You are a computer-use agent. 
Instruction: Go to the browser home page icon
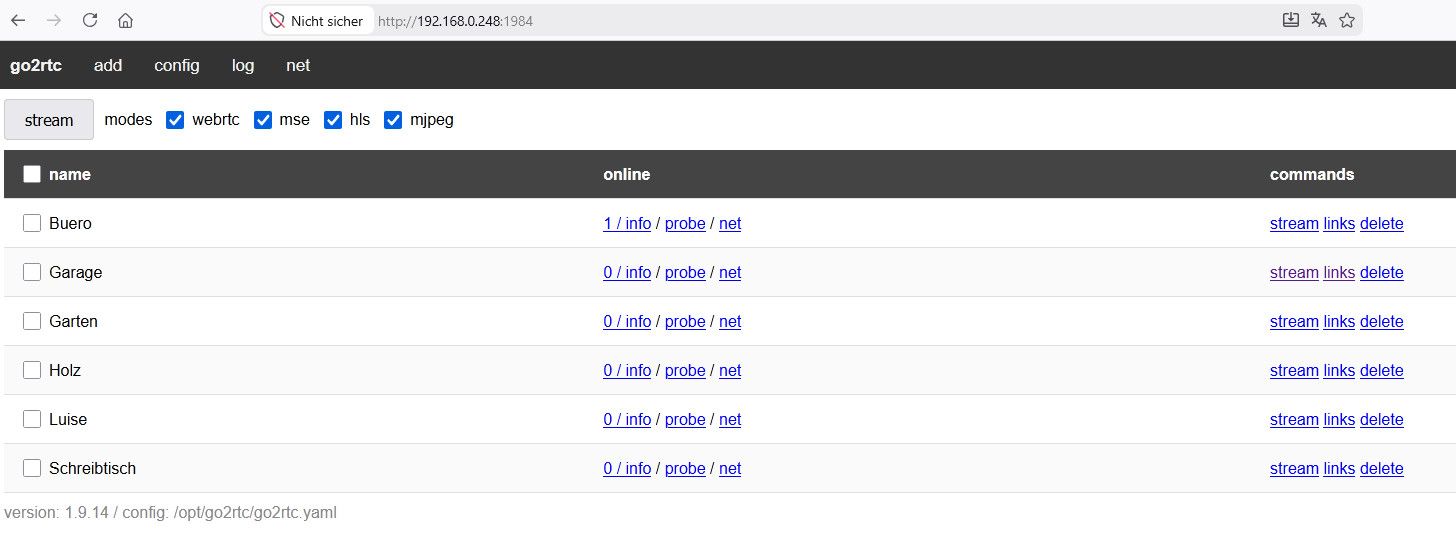[125, 20]
